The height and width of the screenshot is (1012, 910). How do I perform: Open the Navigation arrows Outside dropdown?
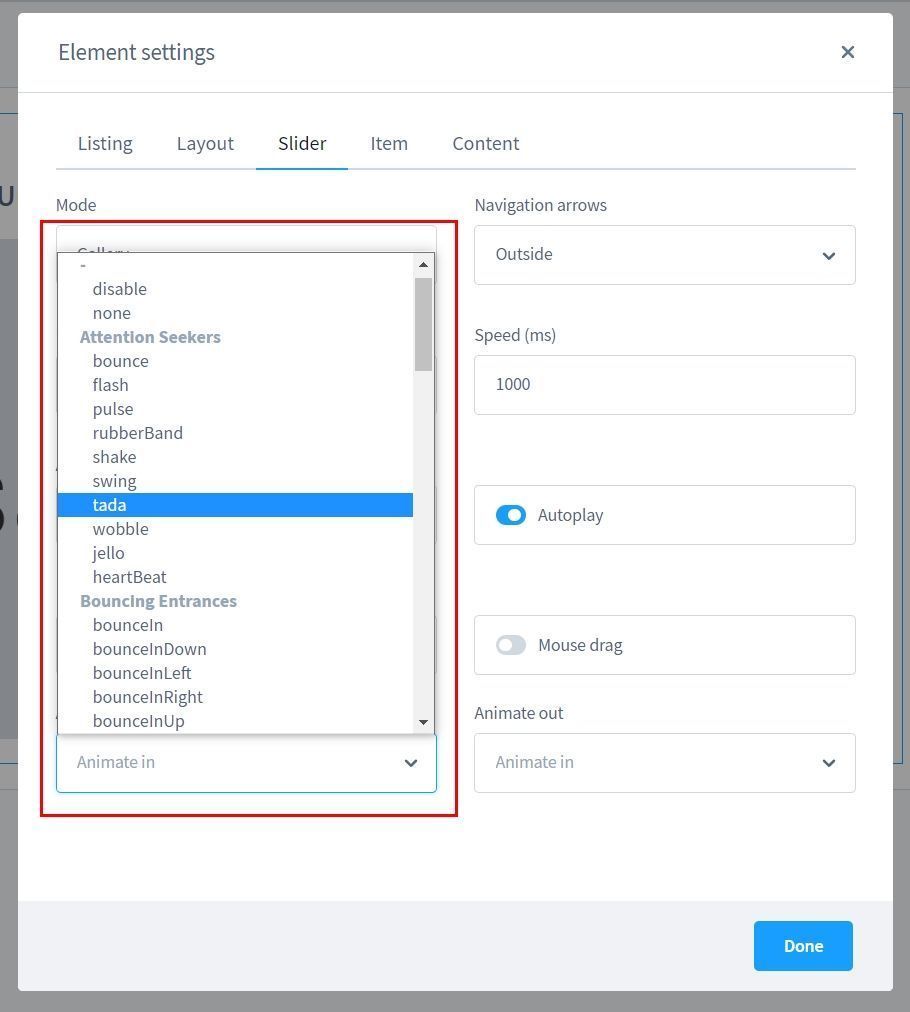pos(664,255)
